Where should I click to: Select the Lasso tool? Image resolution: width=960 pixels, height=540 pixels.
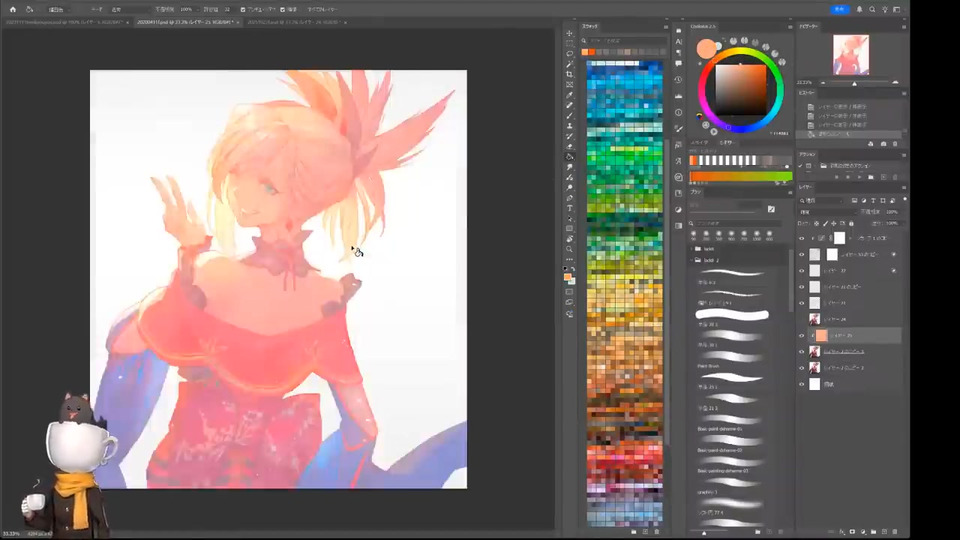pos(570,54)
